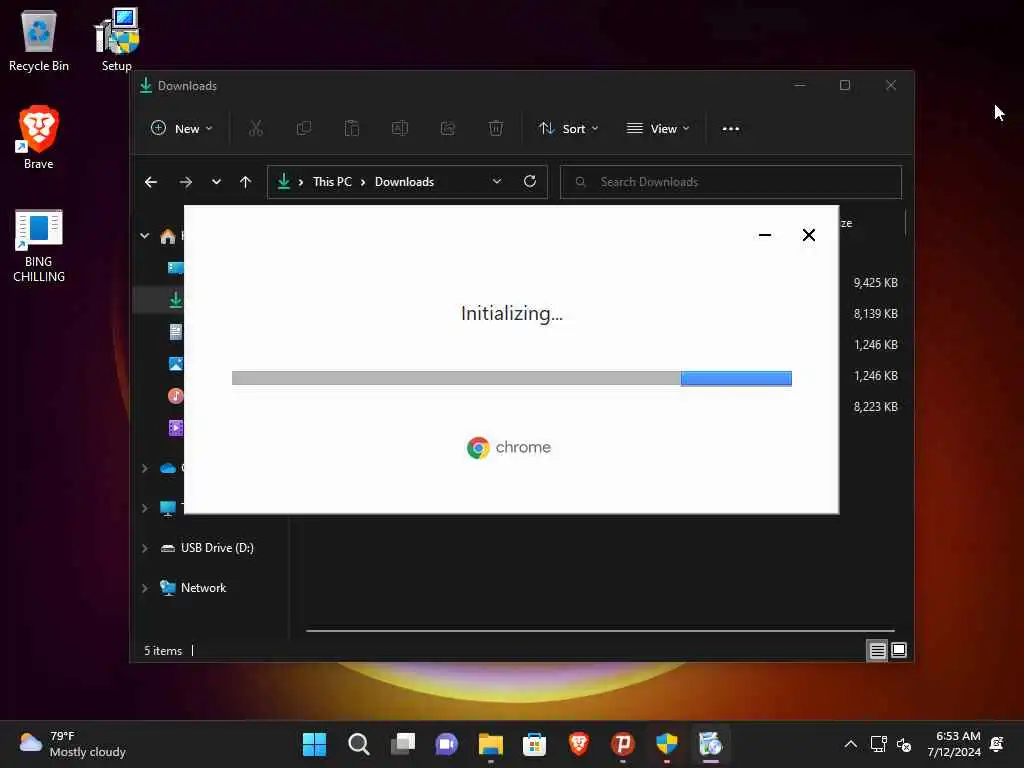Open the Setup desktop icon

pyautogui.click(x=117, y=40)
